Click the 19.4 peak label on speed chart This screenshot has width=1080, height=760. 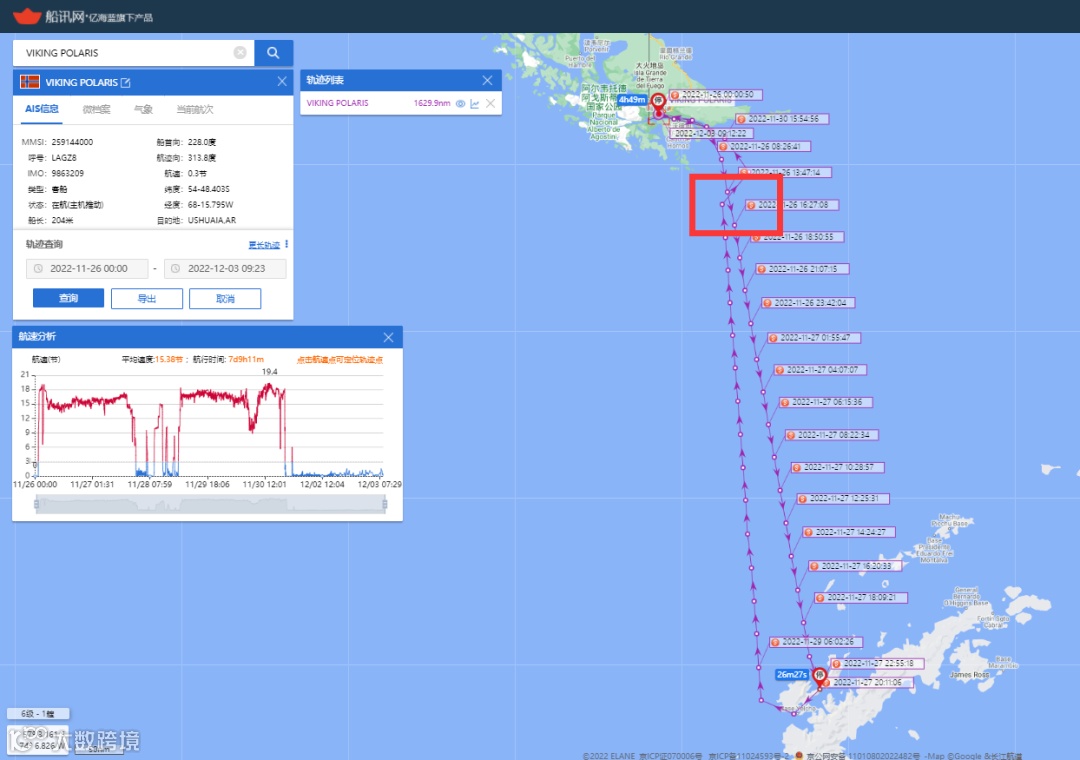269,372
